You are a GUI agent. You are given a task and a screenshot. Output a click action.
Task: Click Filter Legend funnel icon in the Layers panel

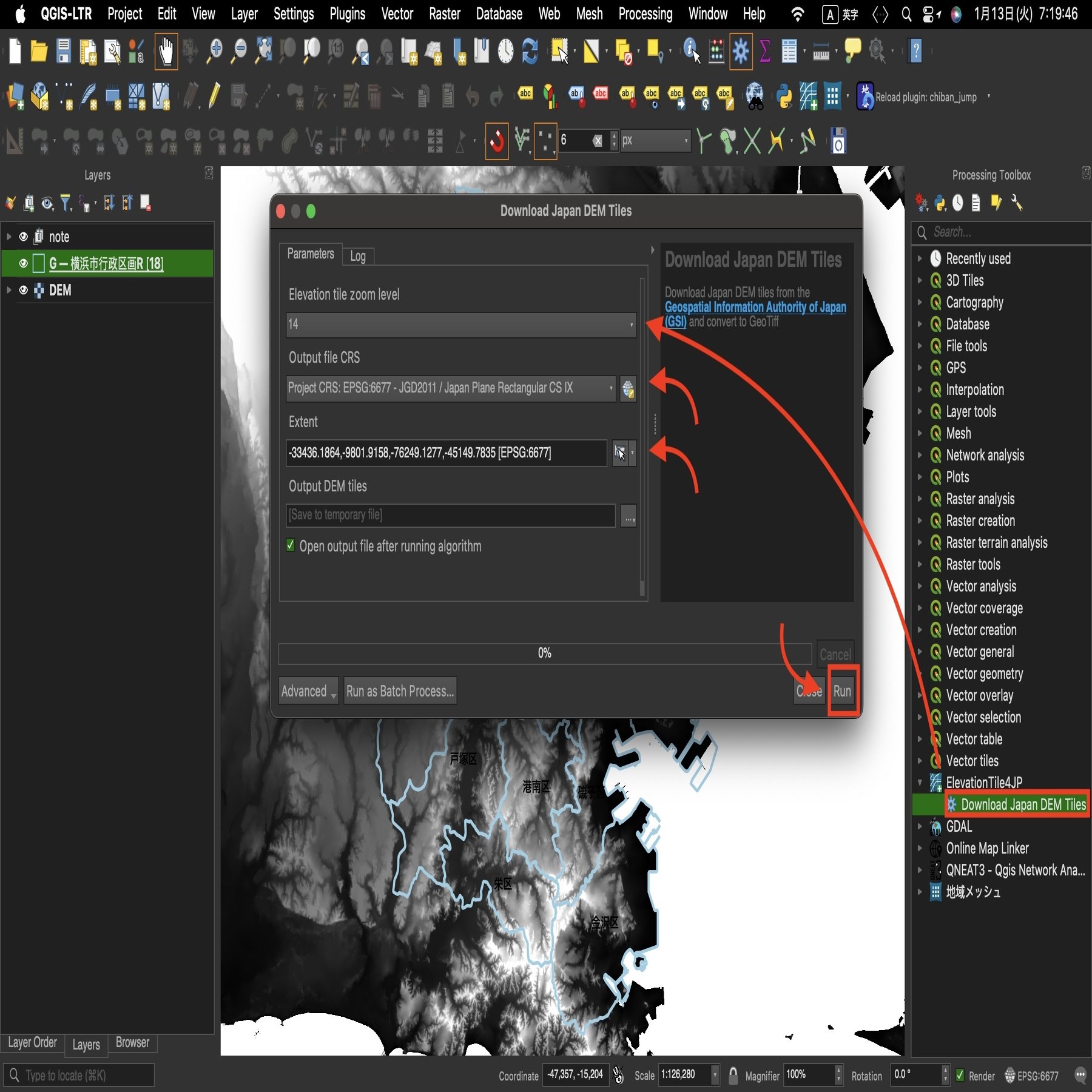point(66,203)
